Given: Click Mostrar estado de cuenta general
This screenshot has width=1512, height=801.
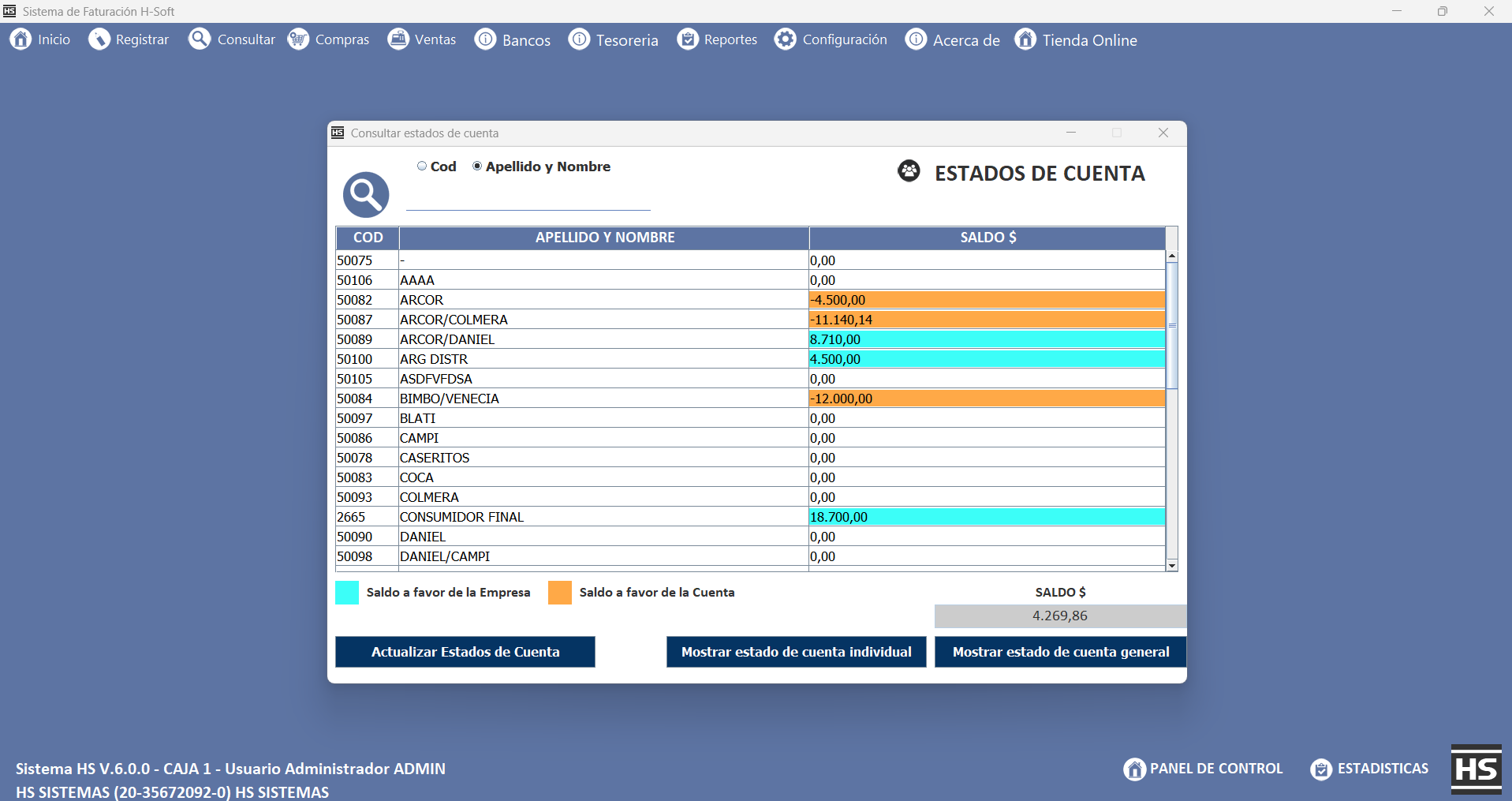Looking at the screenshot, I should 1061,652.
